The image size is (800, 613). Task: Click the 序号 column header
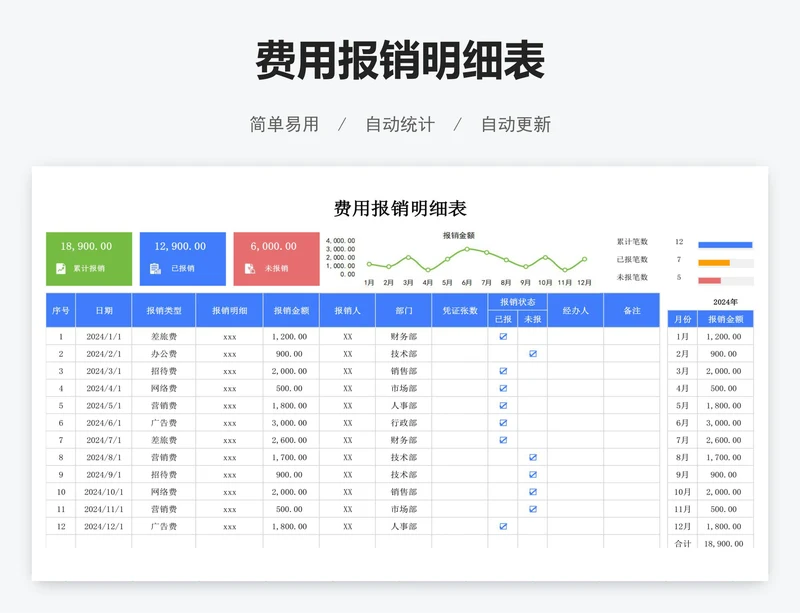(61, 310)
